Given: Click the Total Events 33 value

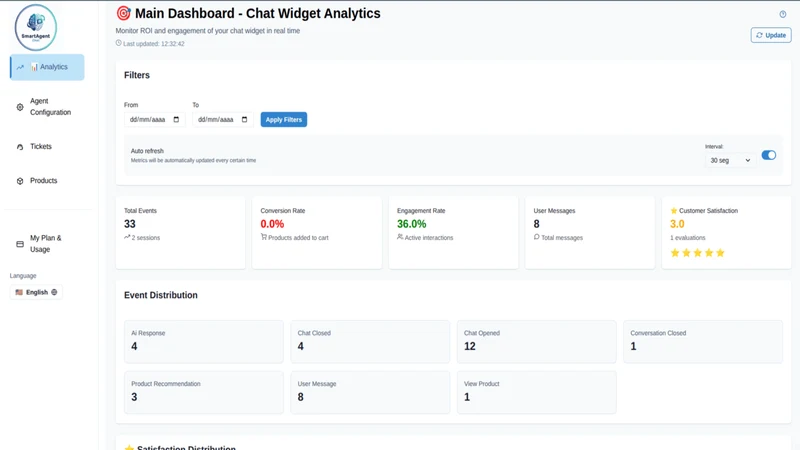Looking at the screenshot, I should [130, 224].
